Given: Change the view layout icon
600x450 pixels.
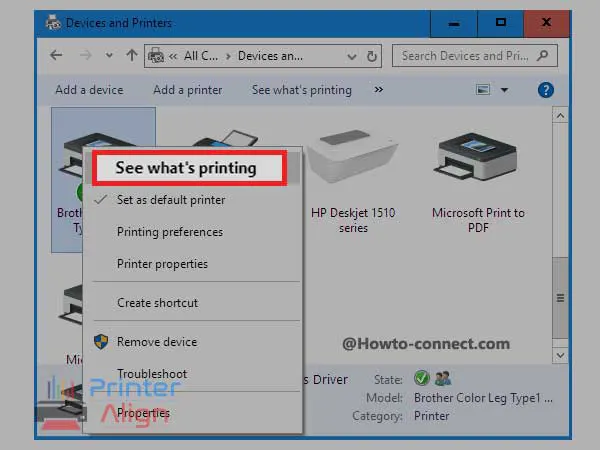Looking at the screenshot, I should tap(483, 90).
